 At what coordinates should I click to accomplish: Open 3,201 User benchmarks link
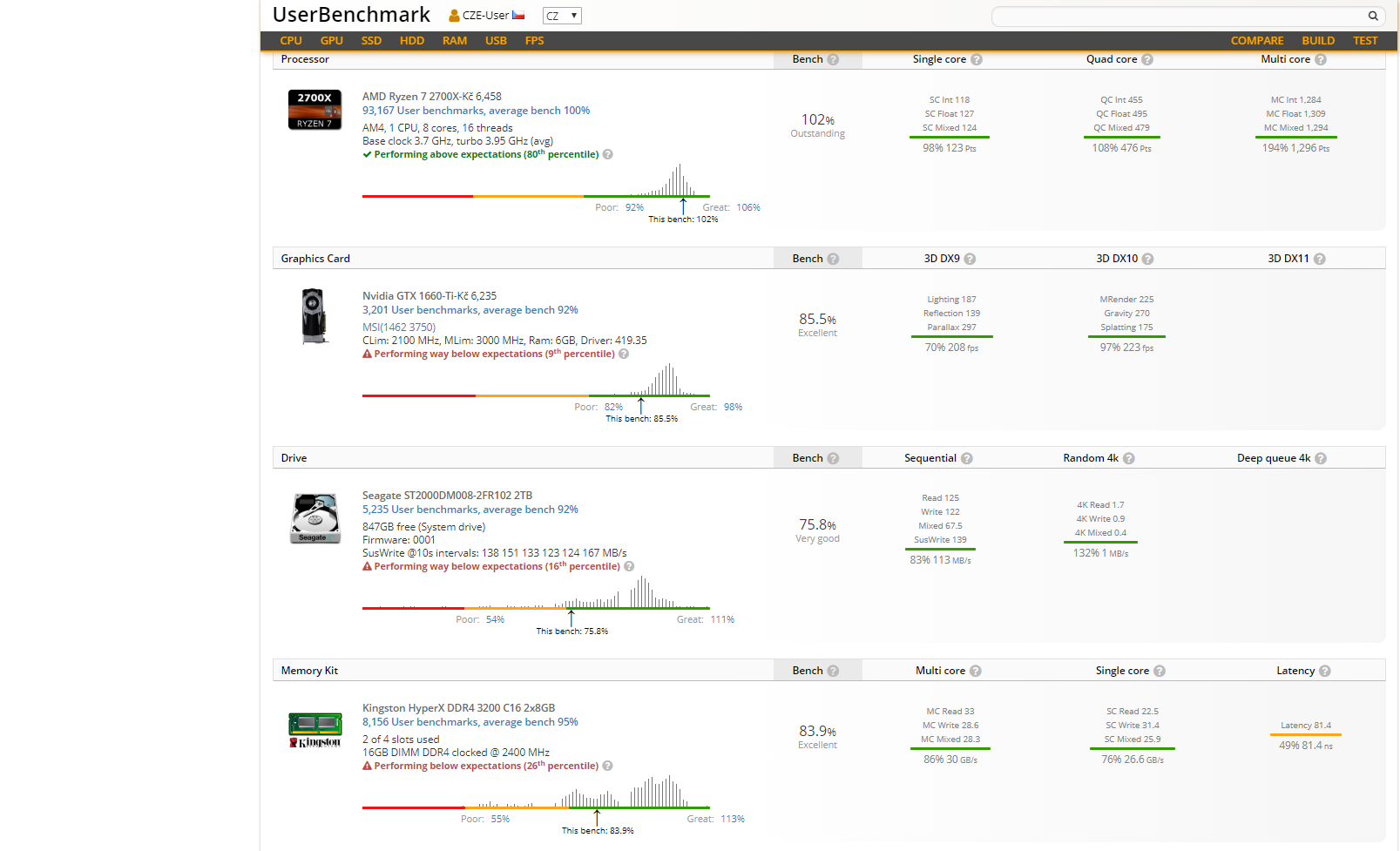tap(470, 310)
